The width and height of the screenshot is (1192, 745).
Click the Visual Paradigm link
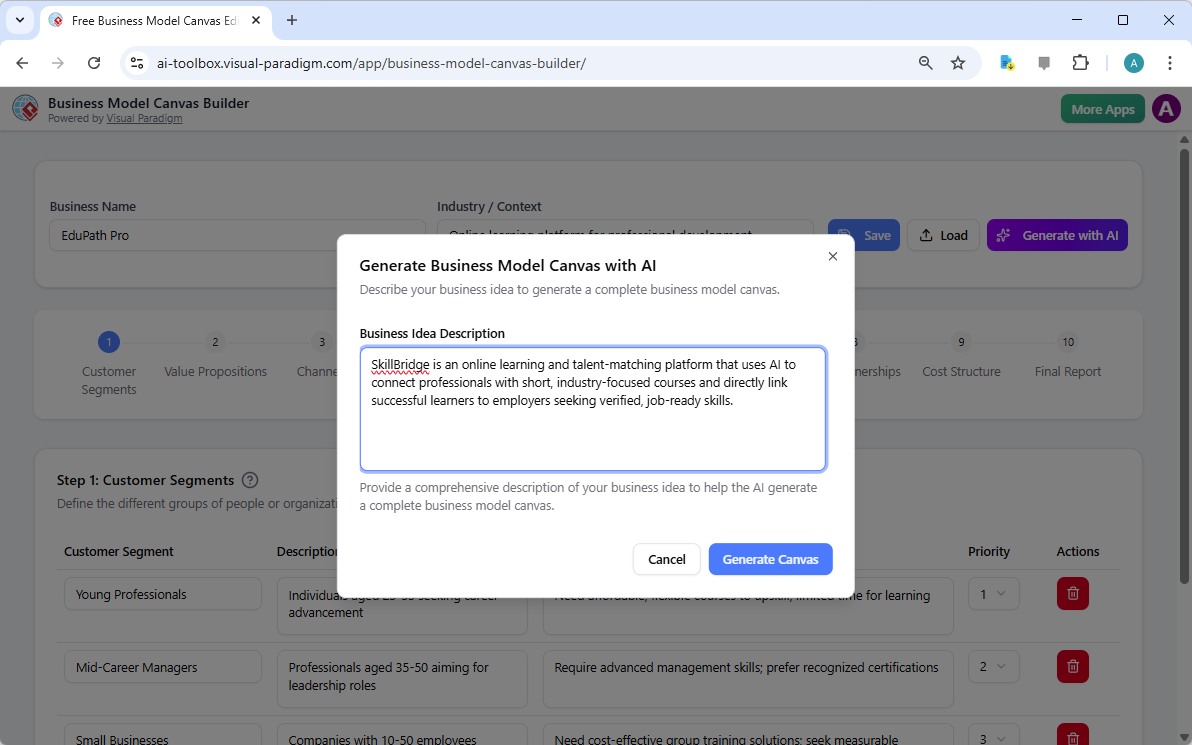[144, 118]
